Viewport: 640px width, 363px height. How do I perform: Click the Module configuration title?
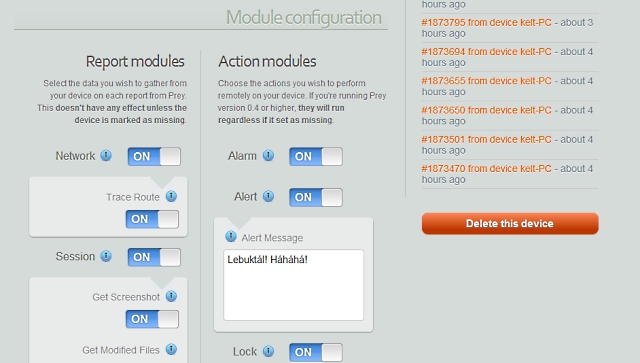[304, 18]
